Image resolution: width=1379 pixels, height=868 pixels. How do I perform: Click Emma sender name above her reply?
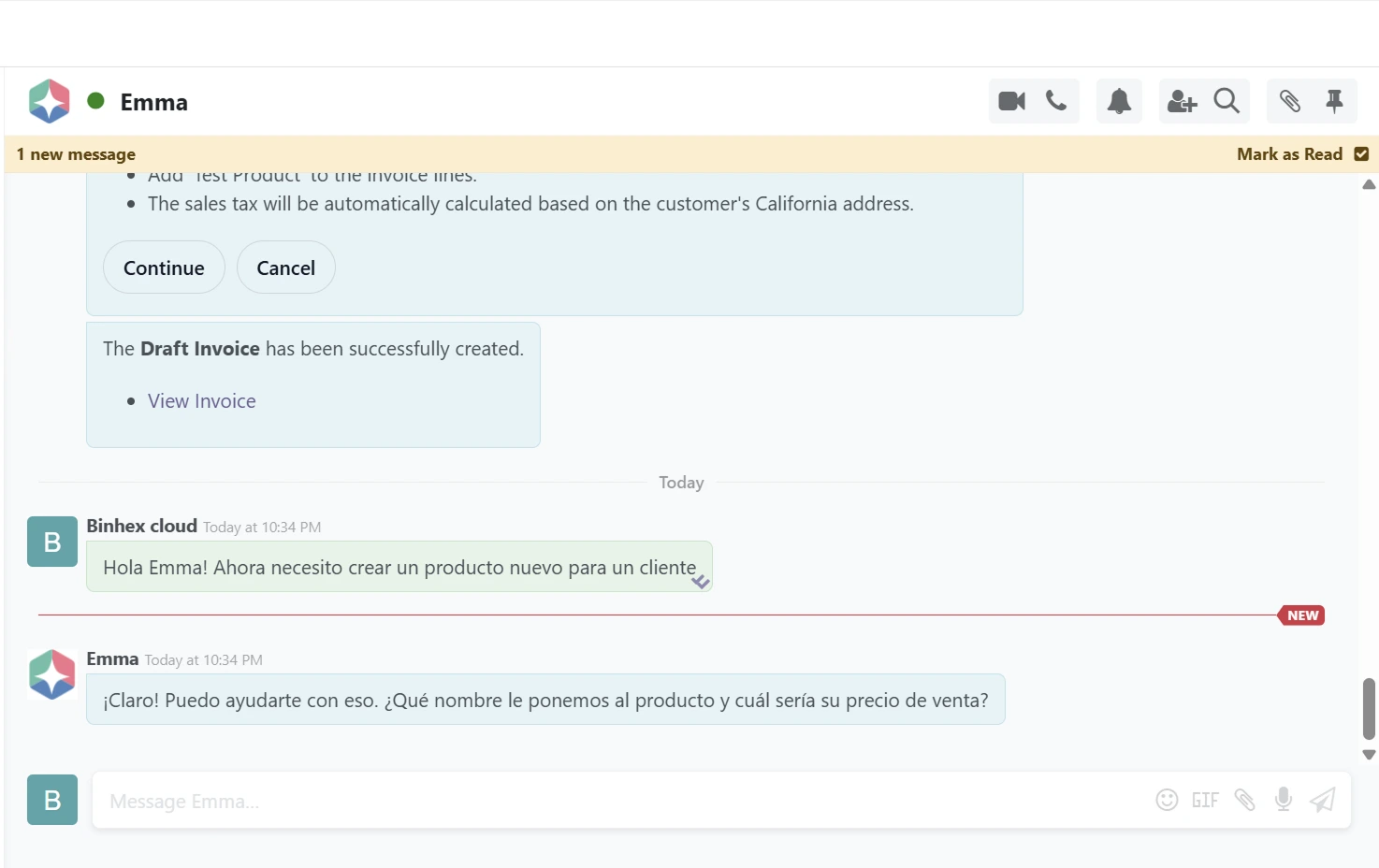pos(112,658)
